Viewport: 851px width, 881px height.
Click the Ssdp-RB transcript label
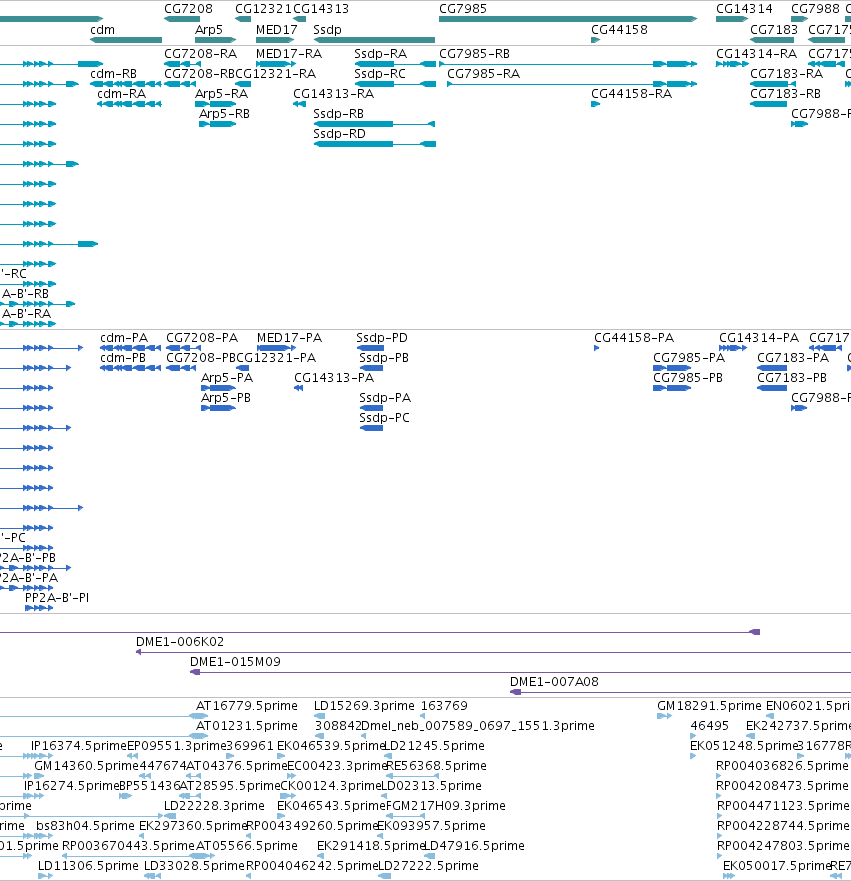(x=338, y=114)
